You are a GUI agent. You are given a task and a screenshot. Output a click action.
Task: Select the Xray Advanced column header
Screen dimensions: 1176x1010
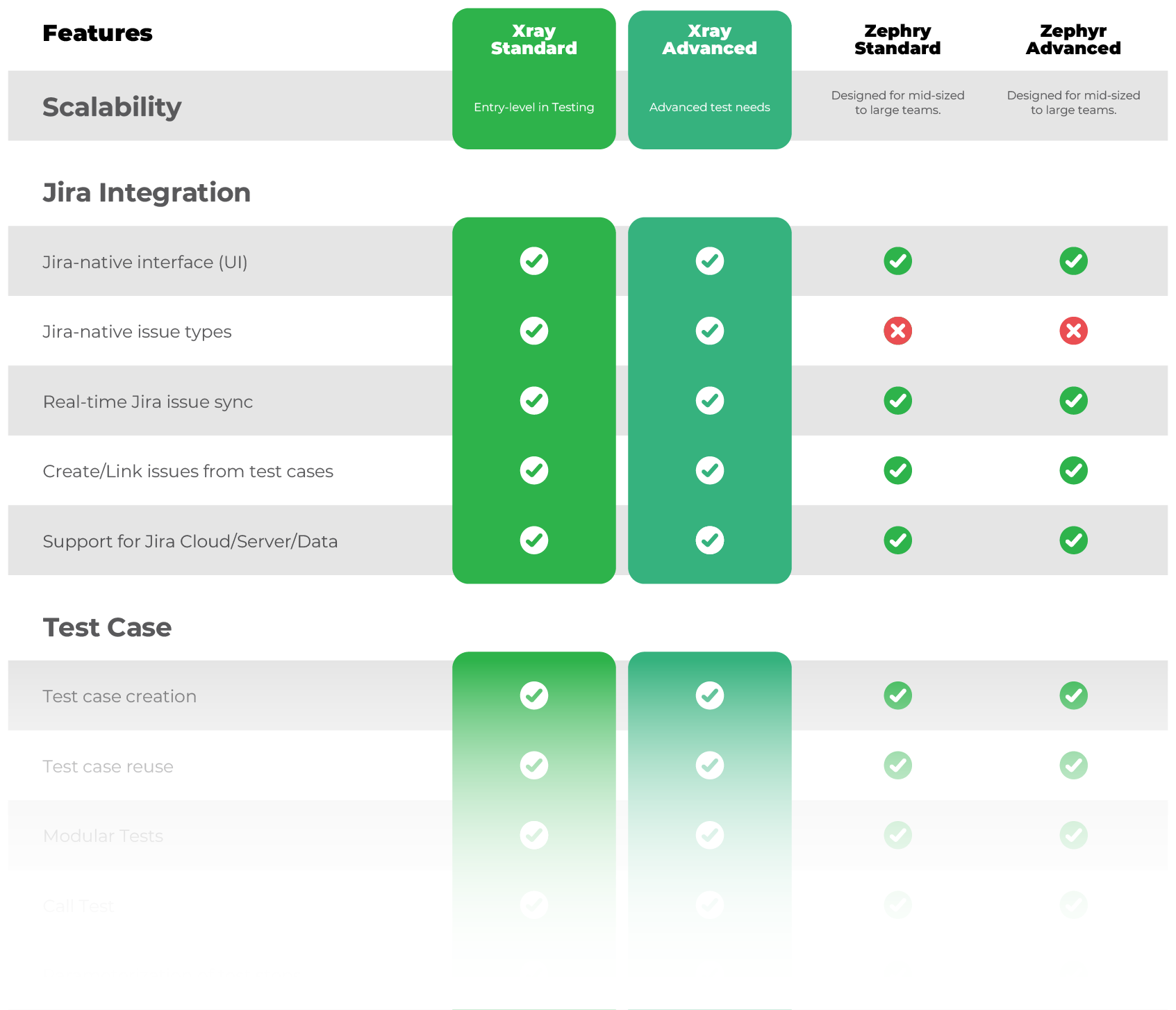(x=709, y=40)
